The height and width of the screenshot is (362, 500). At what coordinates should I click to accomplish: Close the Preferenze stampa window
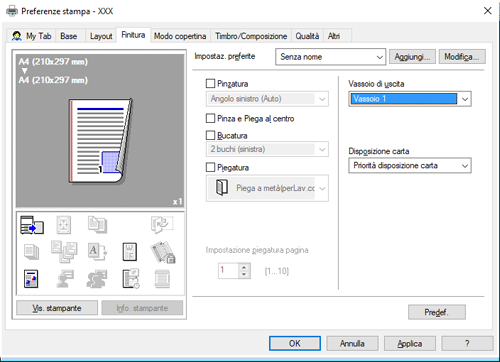coord(487,11)
